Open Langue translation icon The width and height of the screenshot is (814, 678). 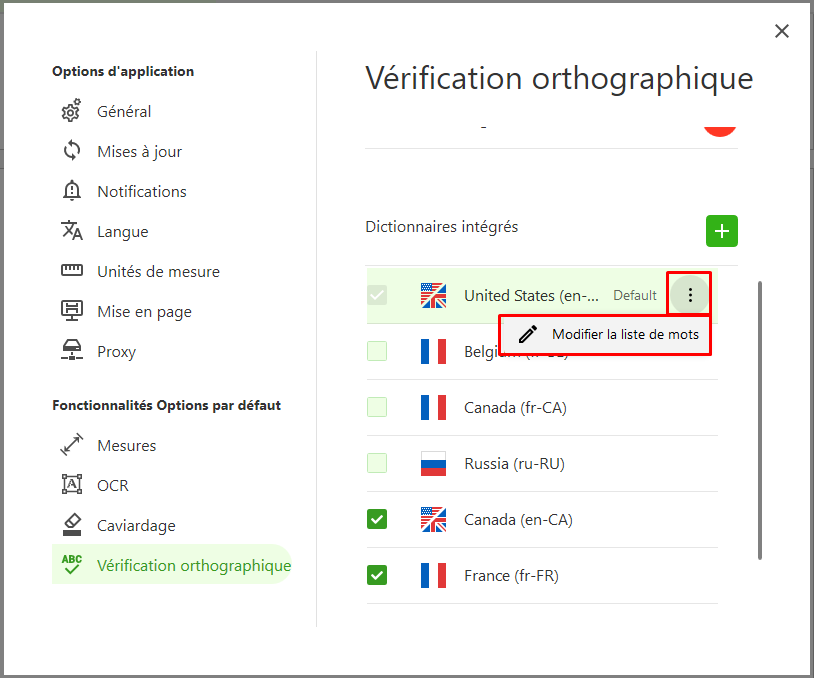pos(72,231)
